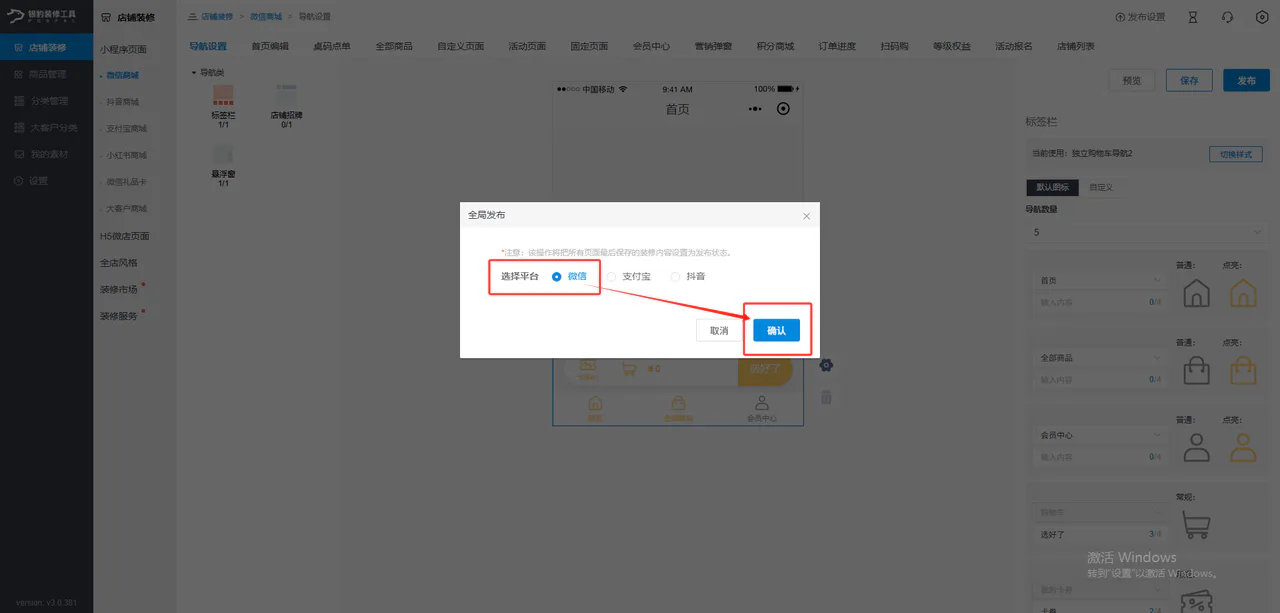
Task: Open the 购物车 selector dropdown
Action: coord(1100,514)
